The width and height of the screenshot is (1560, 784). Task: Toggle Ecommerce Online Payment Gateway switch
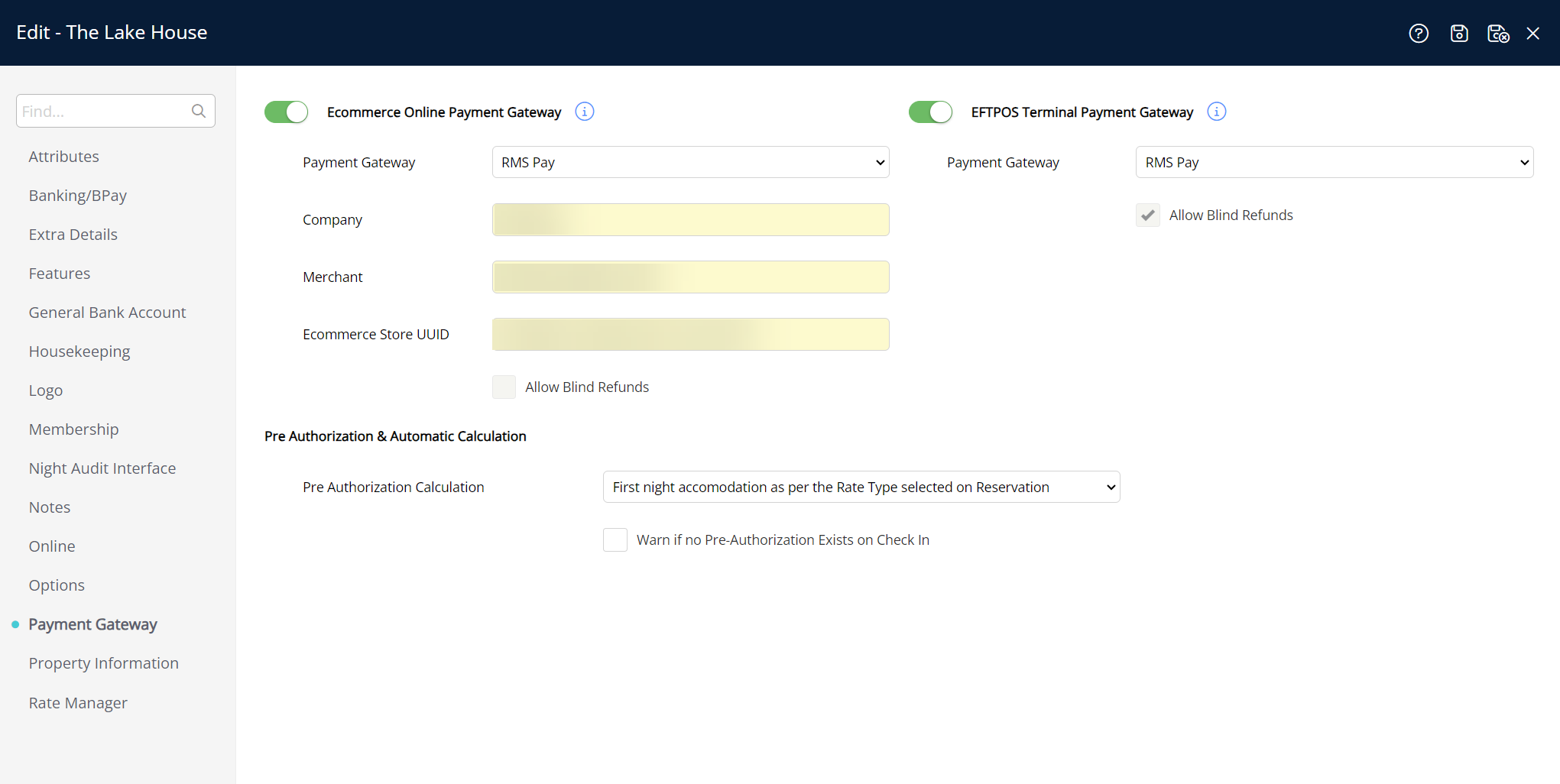coord(287,112)
